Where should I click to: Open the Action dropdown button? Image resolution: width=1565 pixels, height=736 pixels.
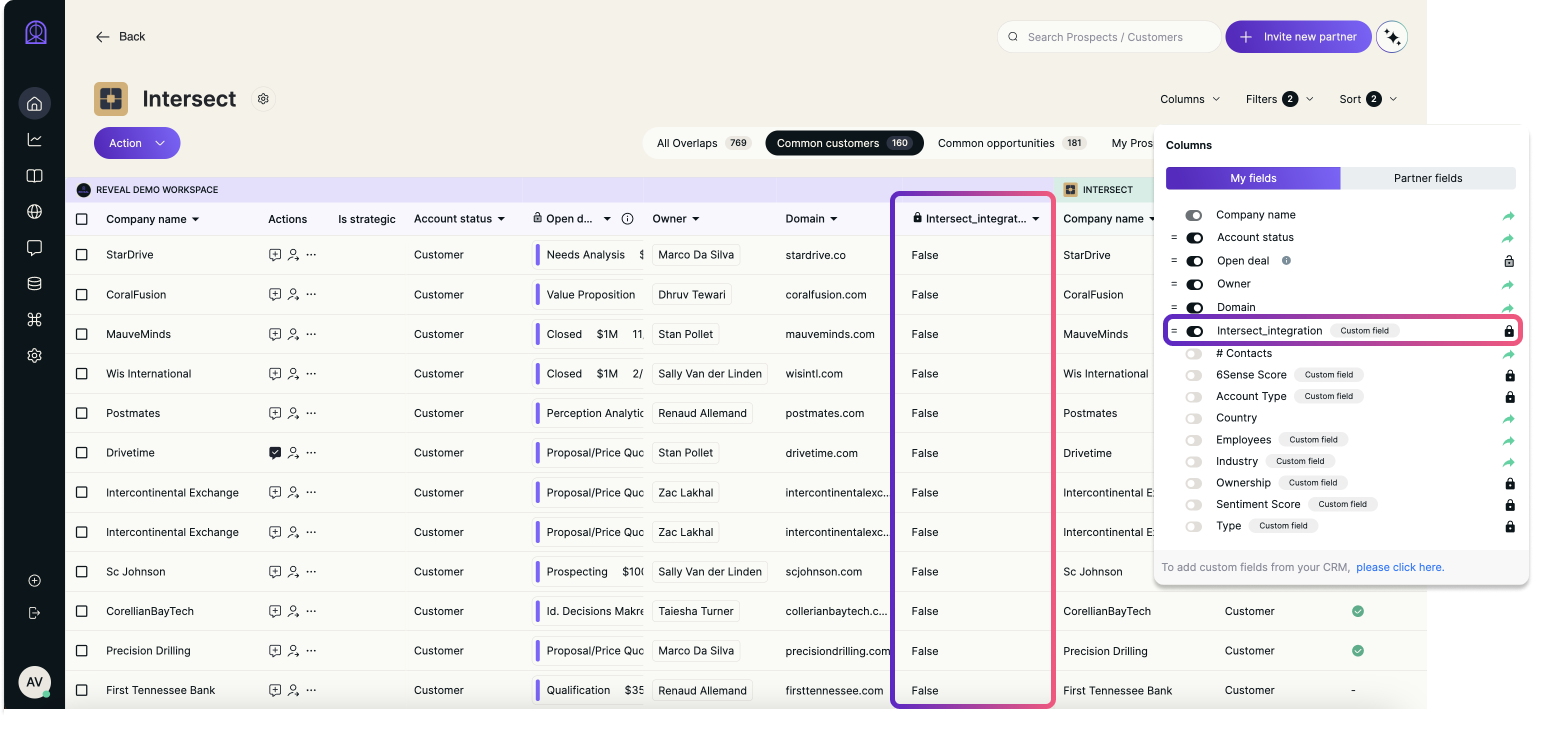(137, 143)
